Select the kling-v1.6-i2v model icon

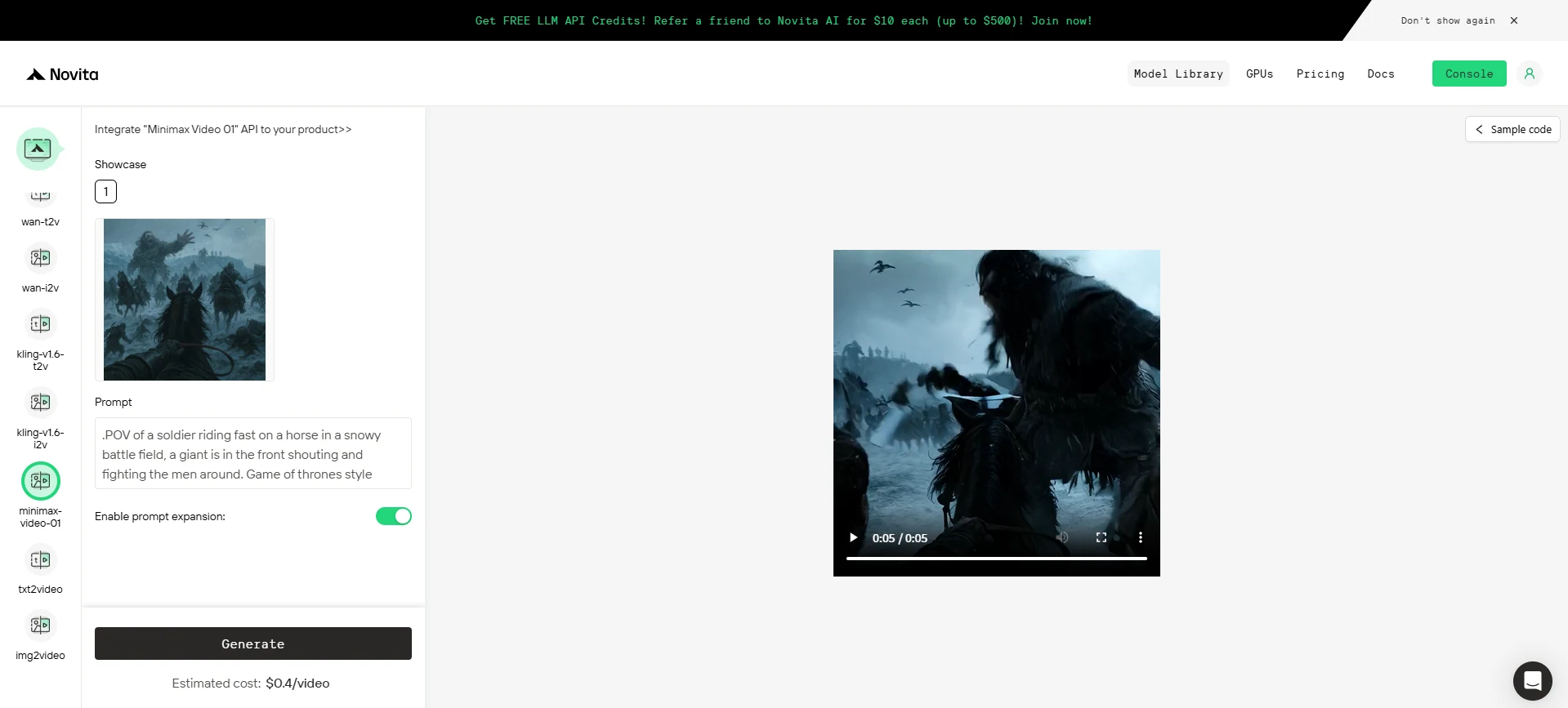(x=40, y=403)
